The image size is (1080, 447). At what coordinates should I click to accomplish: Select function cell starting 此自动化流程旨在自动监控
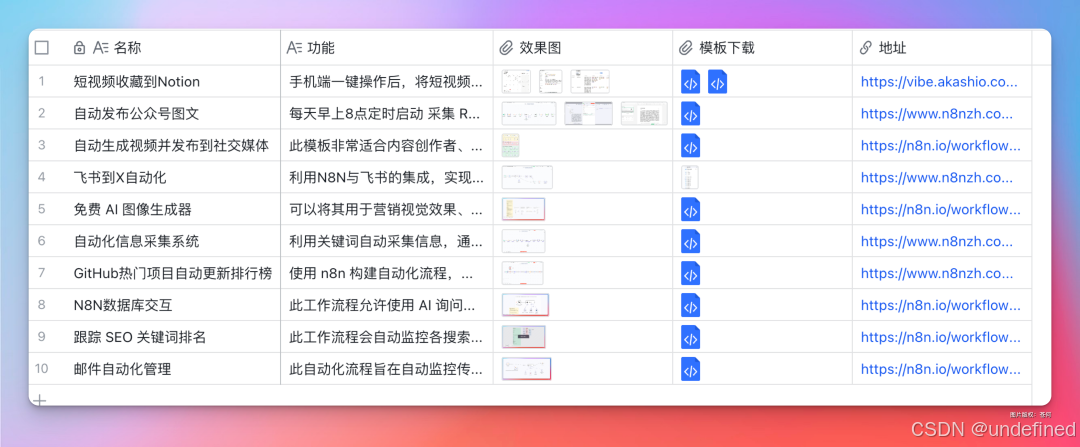click(387, 369)
